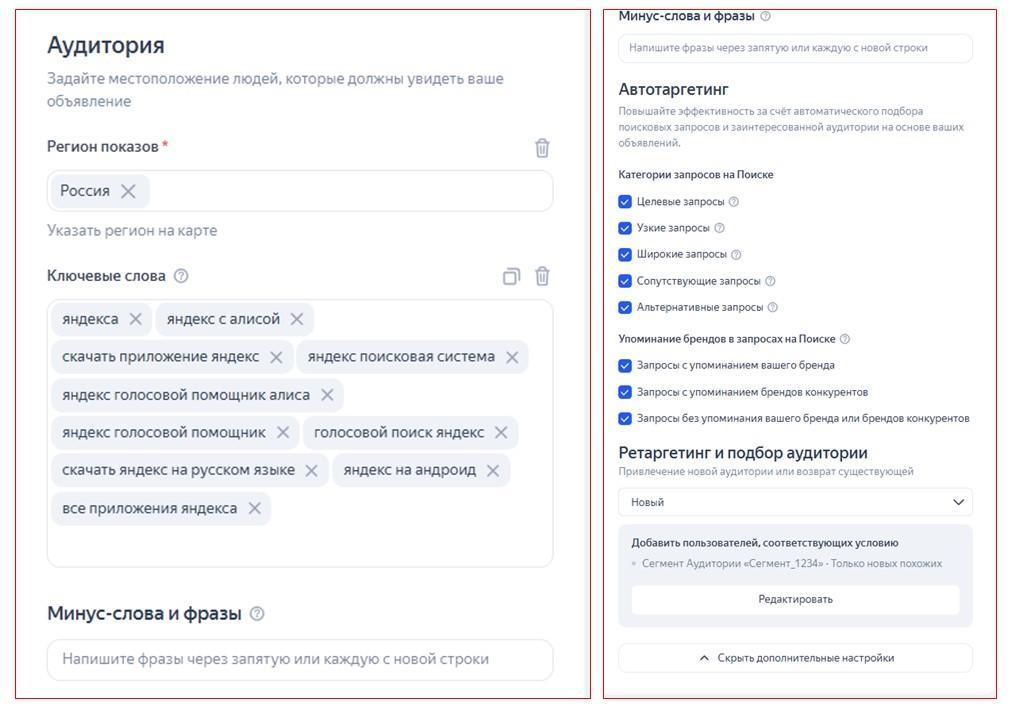The height and width of the screenshot is (714, 1012).
Task: Show help for Целевые запросы
Action: tap(734, 202)
